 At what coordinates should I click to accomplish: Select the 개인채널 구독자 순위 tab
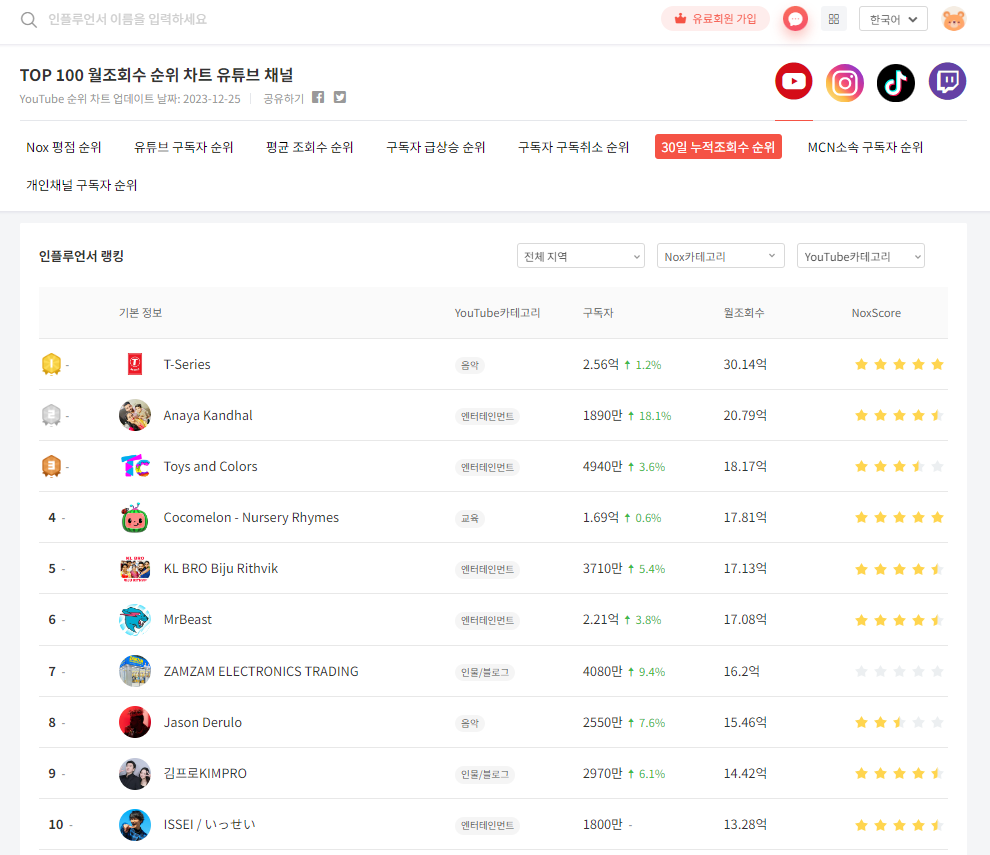(81, 185)
